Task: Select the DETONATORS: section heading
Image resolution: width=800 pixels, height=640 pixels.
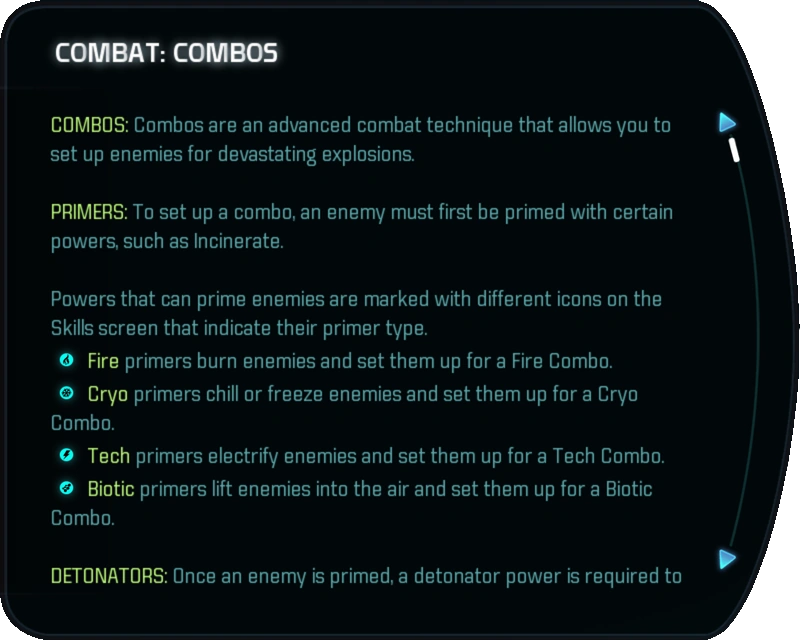Action: coord(109,576)
